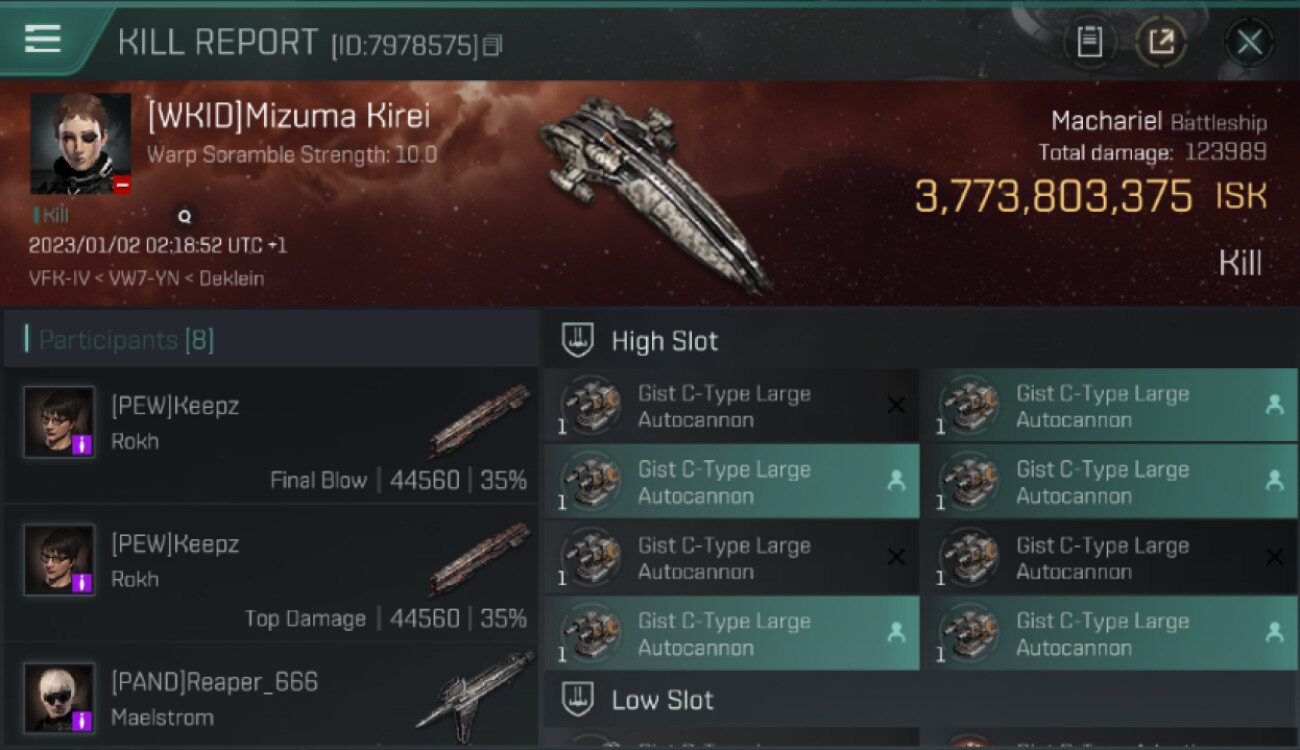Select the Participants [8] tab
Viewport: 1300px width, 750px height.
tap(126, 340)
